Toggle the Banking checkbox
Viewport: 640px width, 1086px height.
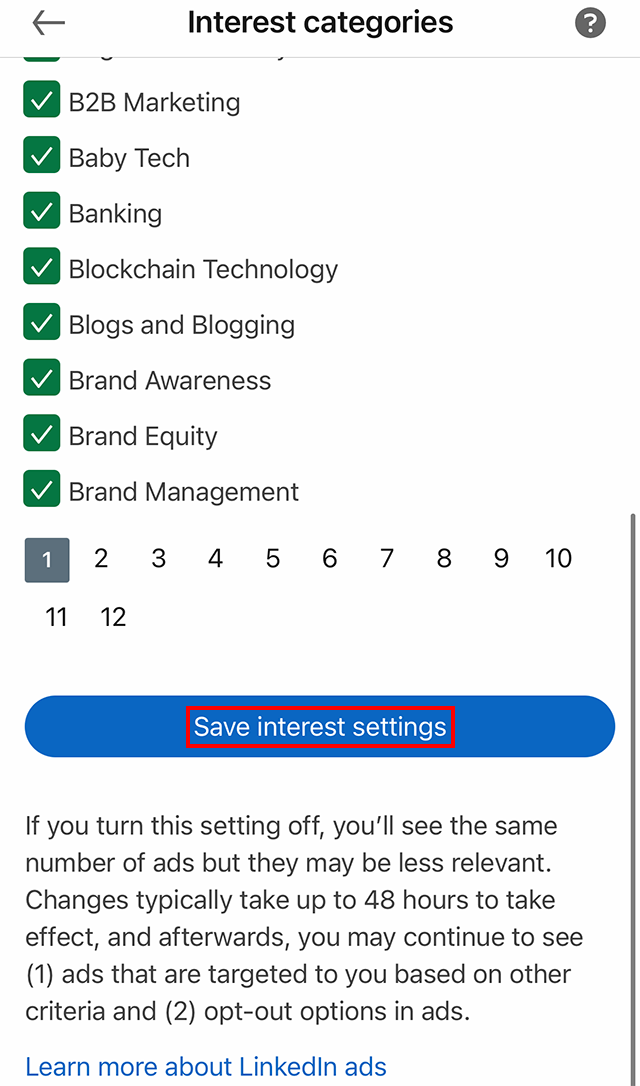click(x=41, y=212)
